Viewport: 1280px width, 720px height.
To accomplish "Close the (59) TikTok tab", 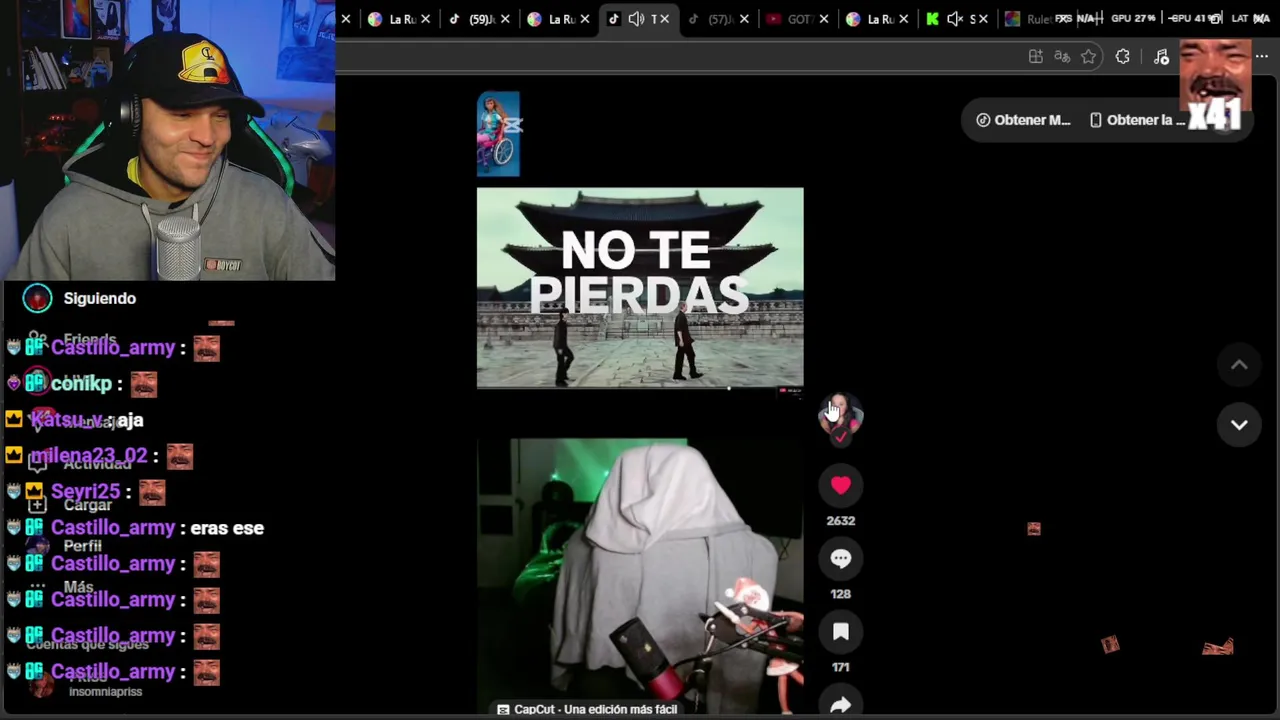I will pyautogui.click(x=505, y=19).
